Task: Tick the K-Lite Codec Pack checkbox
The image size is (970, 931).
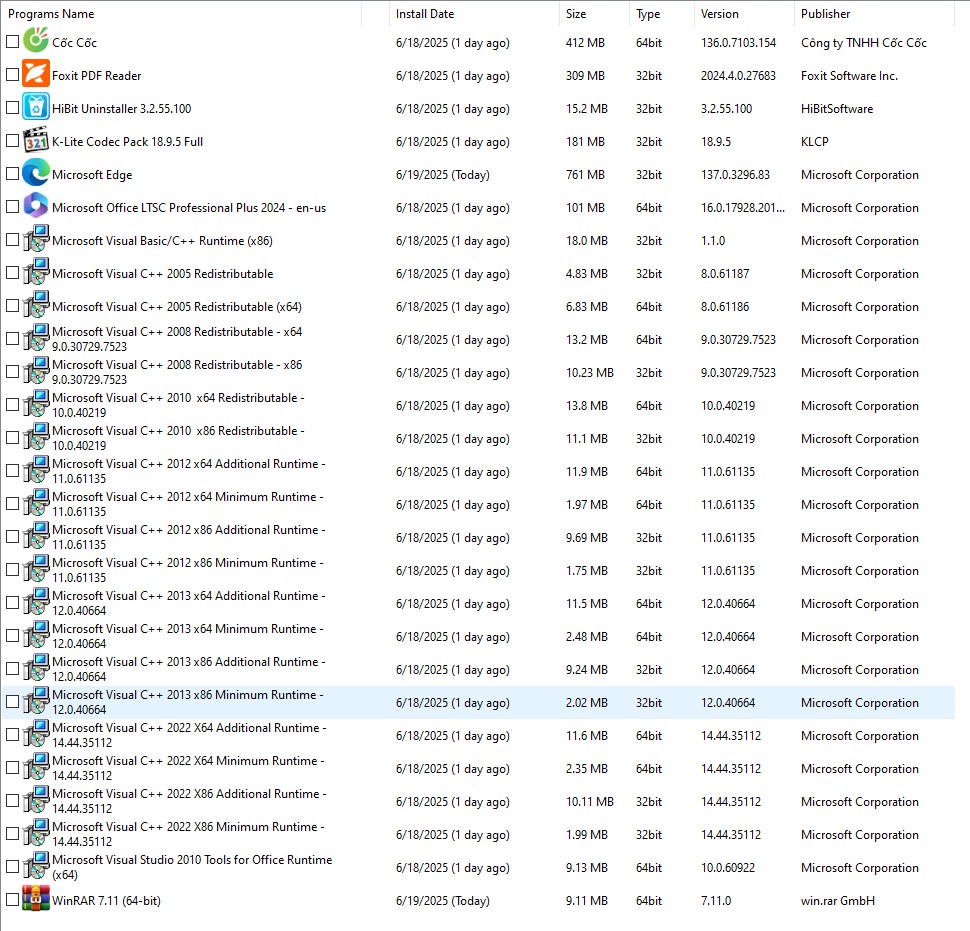Action: click(12, 140)
